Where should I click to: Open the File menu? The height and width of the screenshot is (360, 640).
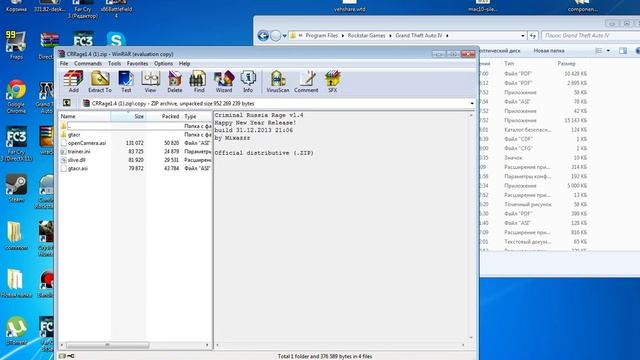click(x=64, y=64)
